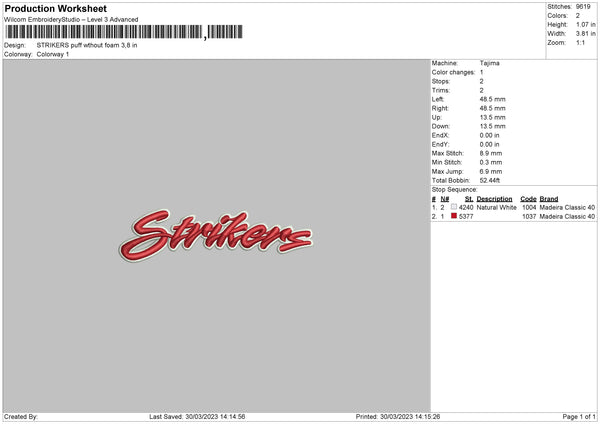Select the 'Colorway 1' value
This screenshot has height=424, width=600.
pos(53,54)
